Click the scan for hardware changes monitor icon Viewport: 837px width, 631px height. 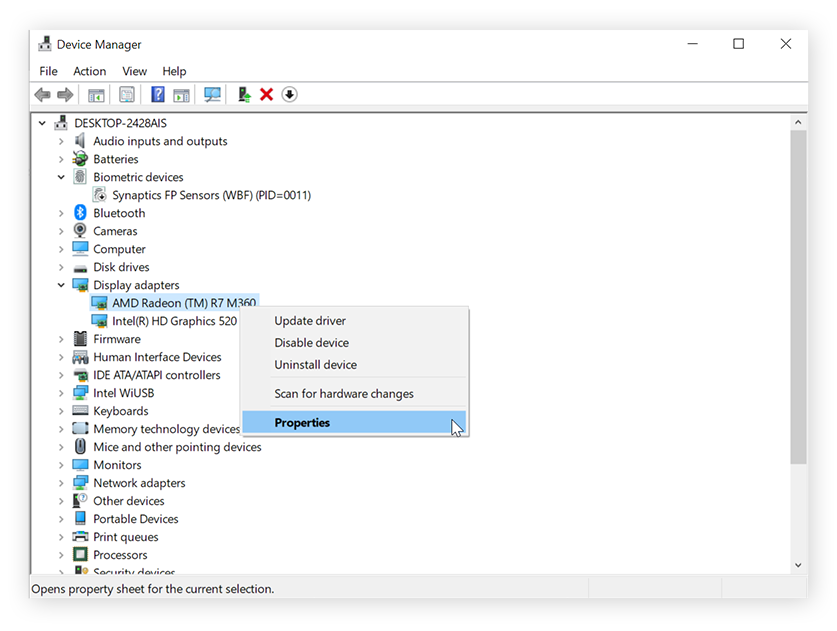(212, 94)
